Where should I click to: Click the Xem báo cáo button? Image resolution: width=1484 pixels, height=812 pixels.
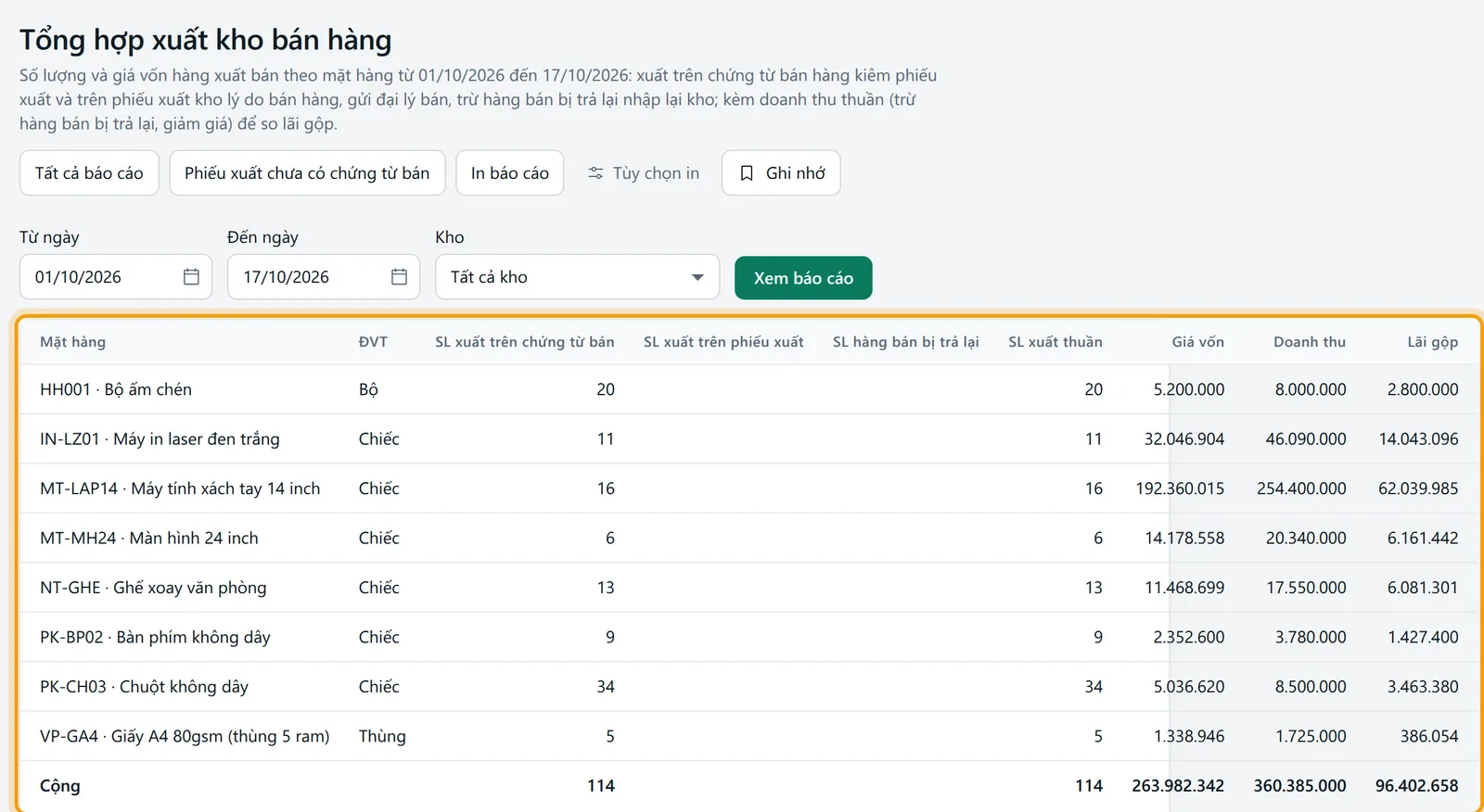pyautogui.click(x=803, y=278)
